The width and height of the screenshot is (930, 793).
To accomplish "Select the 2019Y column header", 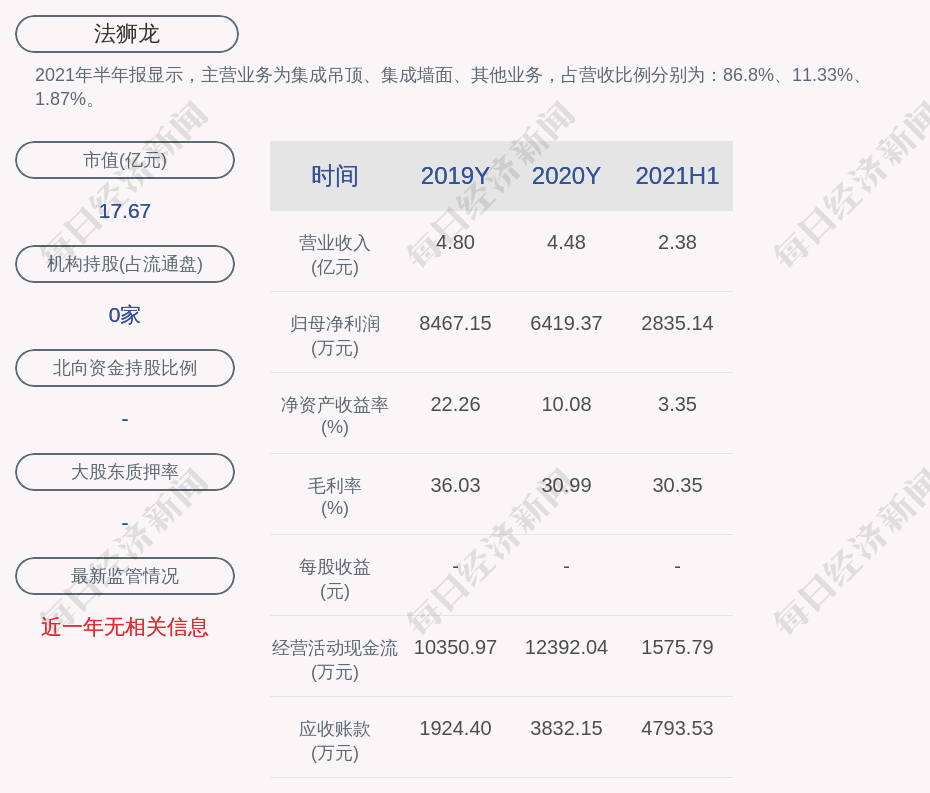I will click(x=455, y=176).
